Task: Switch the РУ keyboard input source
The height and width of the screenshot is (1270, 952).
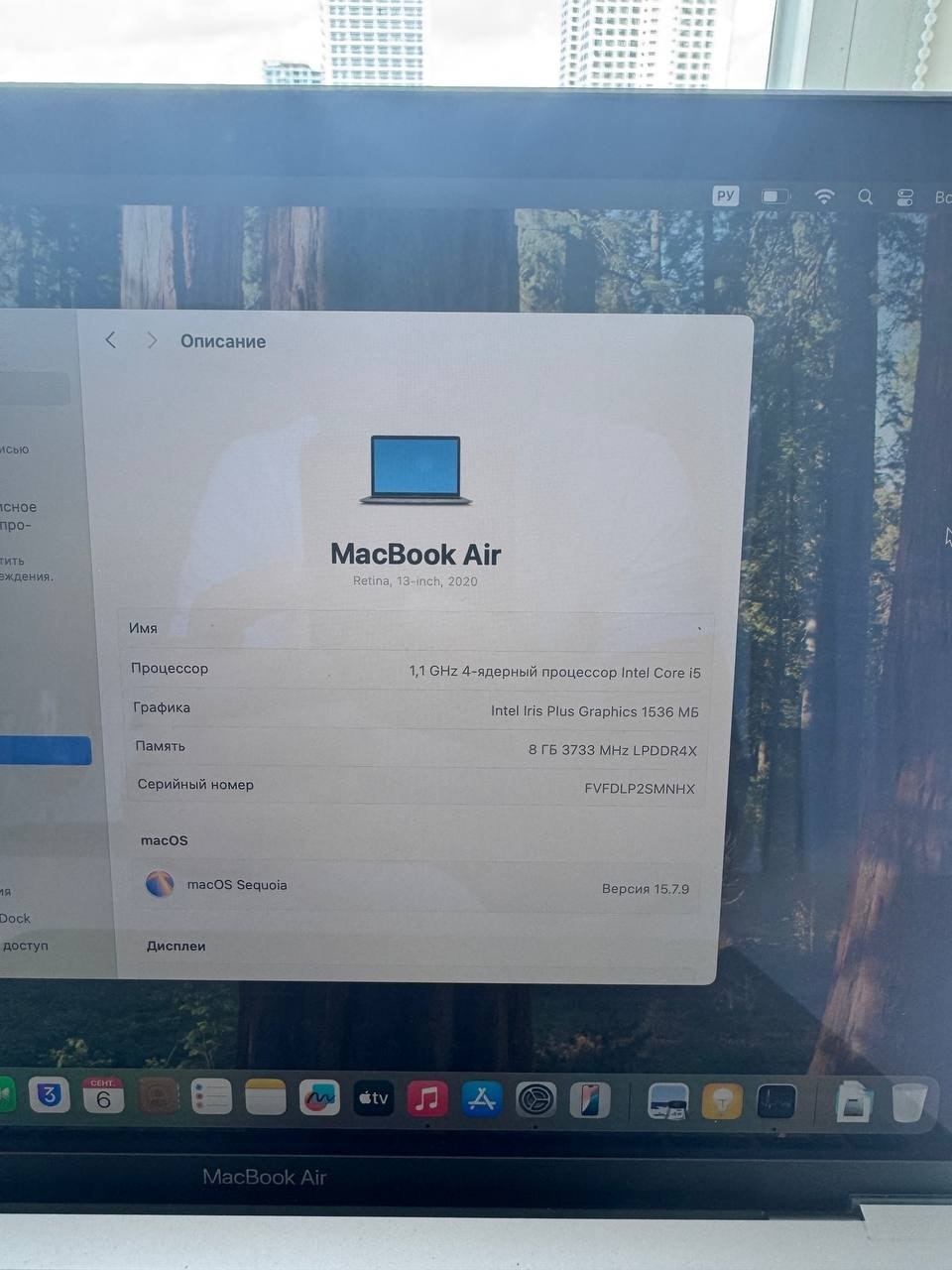Action: coord(726,195)
